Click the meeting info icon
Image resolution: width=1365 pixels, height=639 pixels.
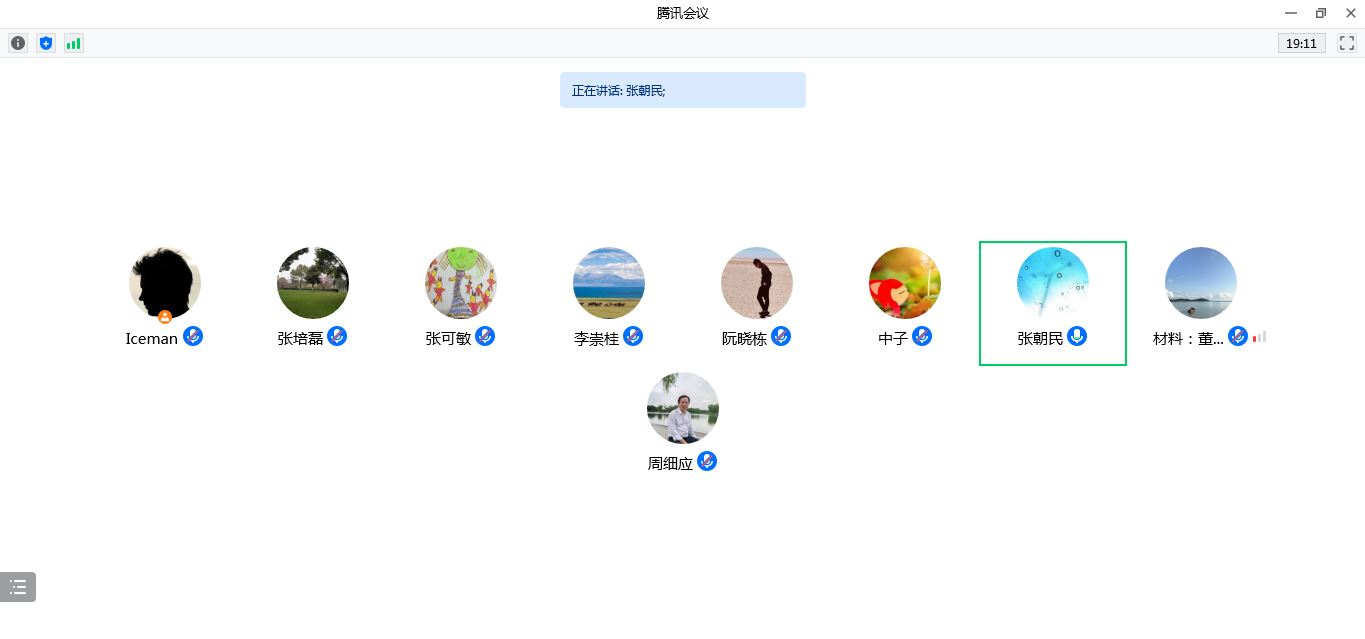point(18,43)
